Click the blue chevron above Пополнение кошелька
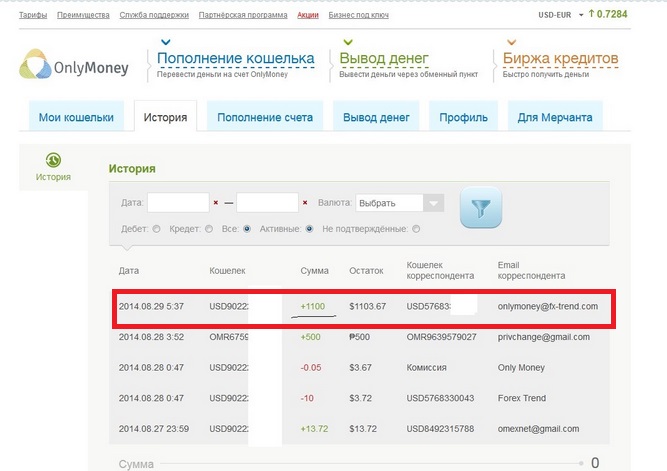The height and width of the screenshot is (471, 667). coord(165,42)
